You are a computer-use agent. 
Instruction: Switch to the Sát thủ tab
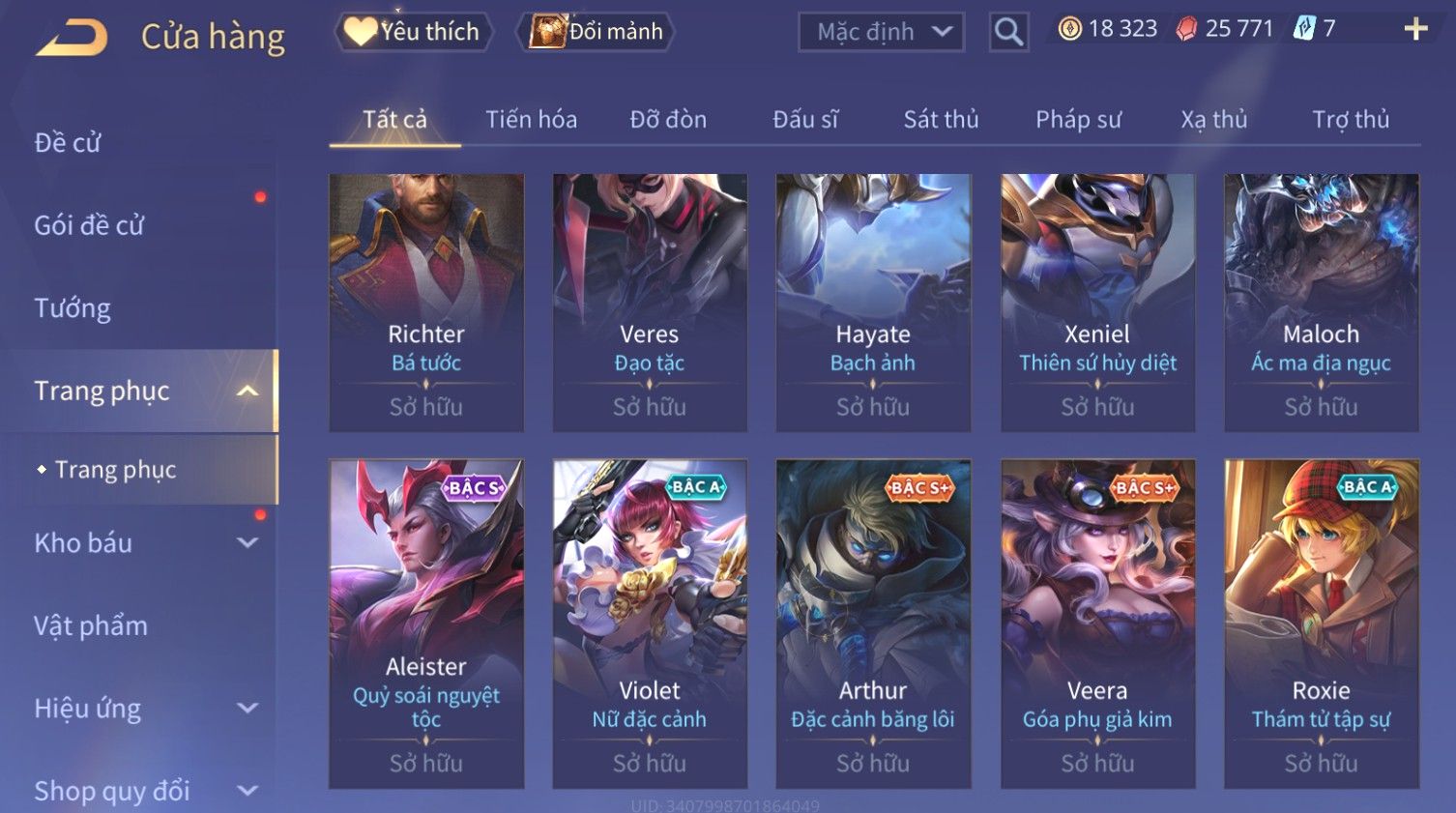click(x=941, y=120)
